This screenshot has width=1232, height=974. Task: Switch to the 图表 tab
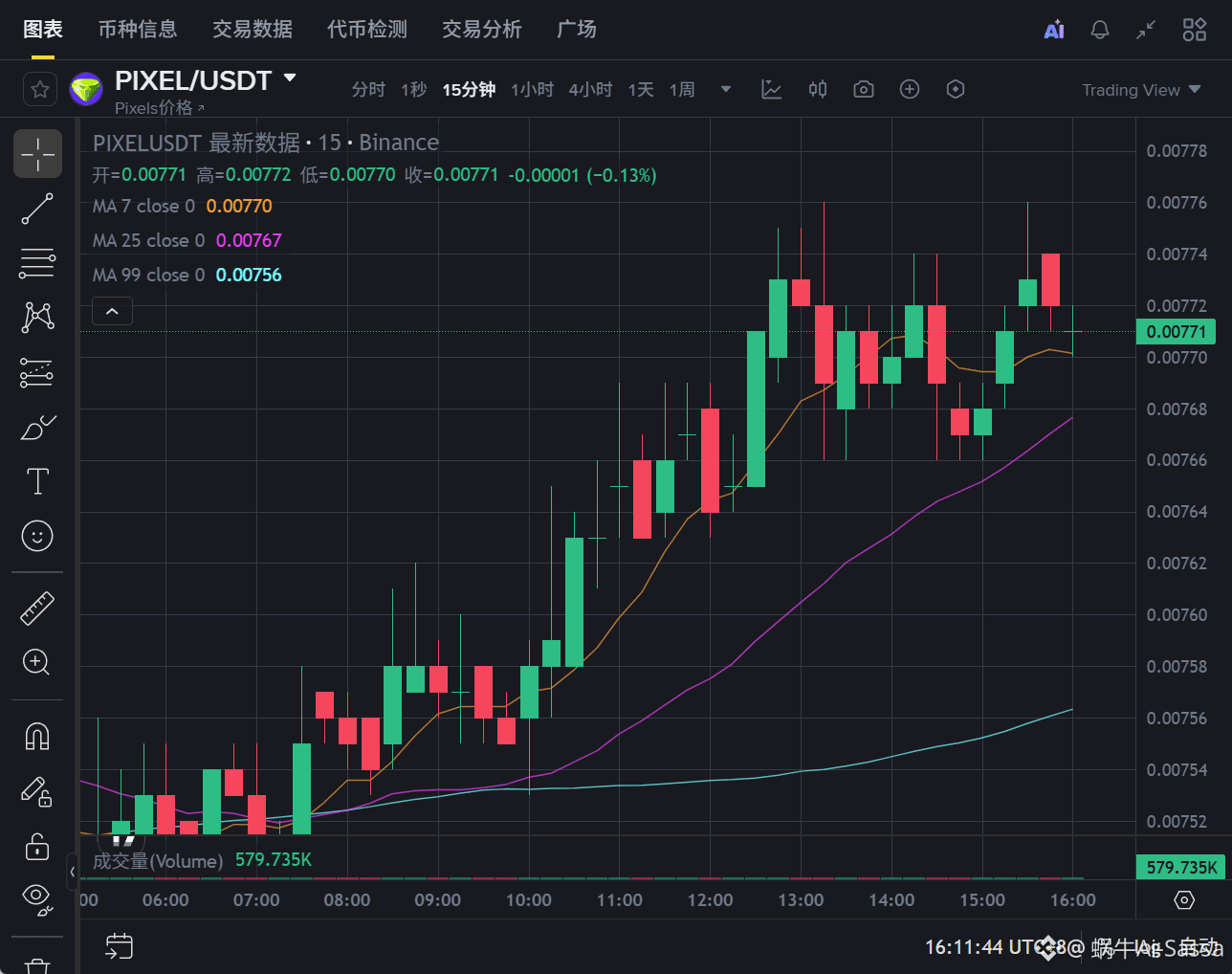point(43,30)
